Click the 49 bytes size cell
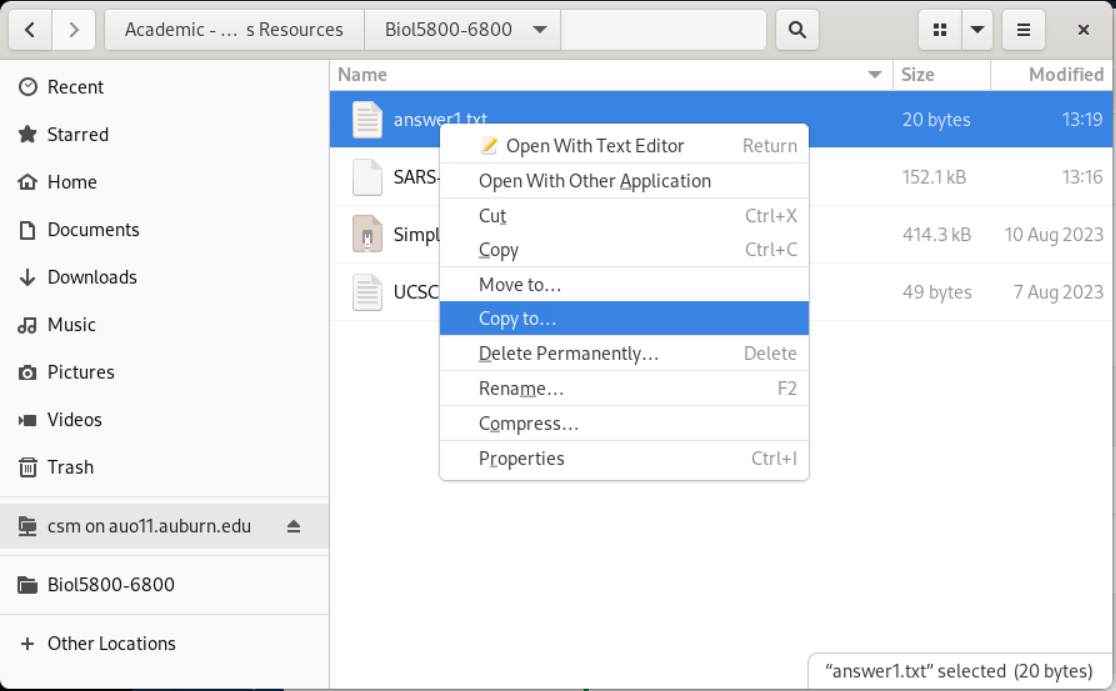This screenshot has height=691, width=1116. coord(937,292)
